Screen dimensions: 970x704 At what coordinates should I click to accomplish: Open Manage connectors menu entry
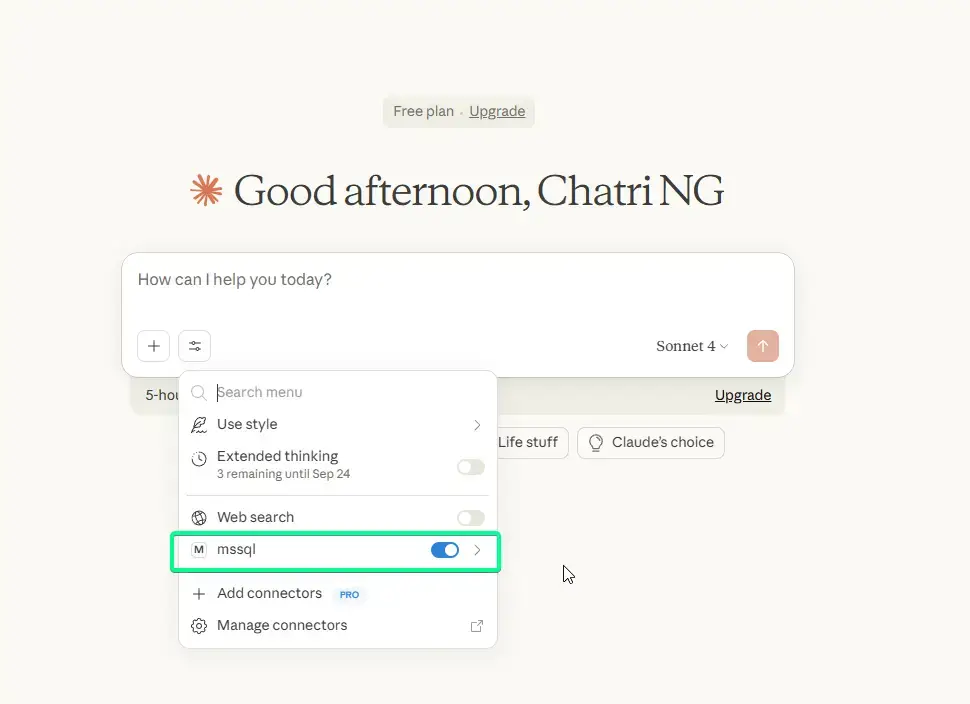point(282,626)
